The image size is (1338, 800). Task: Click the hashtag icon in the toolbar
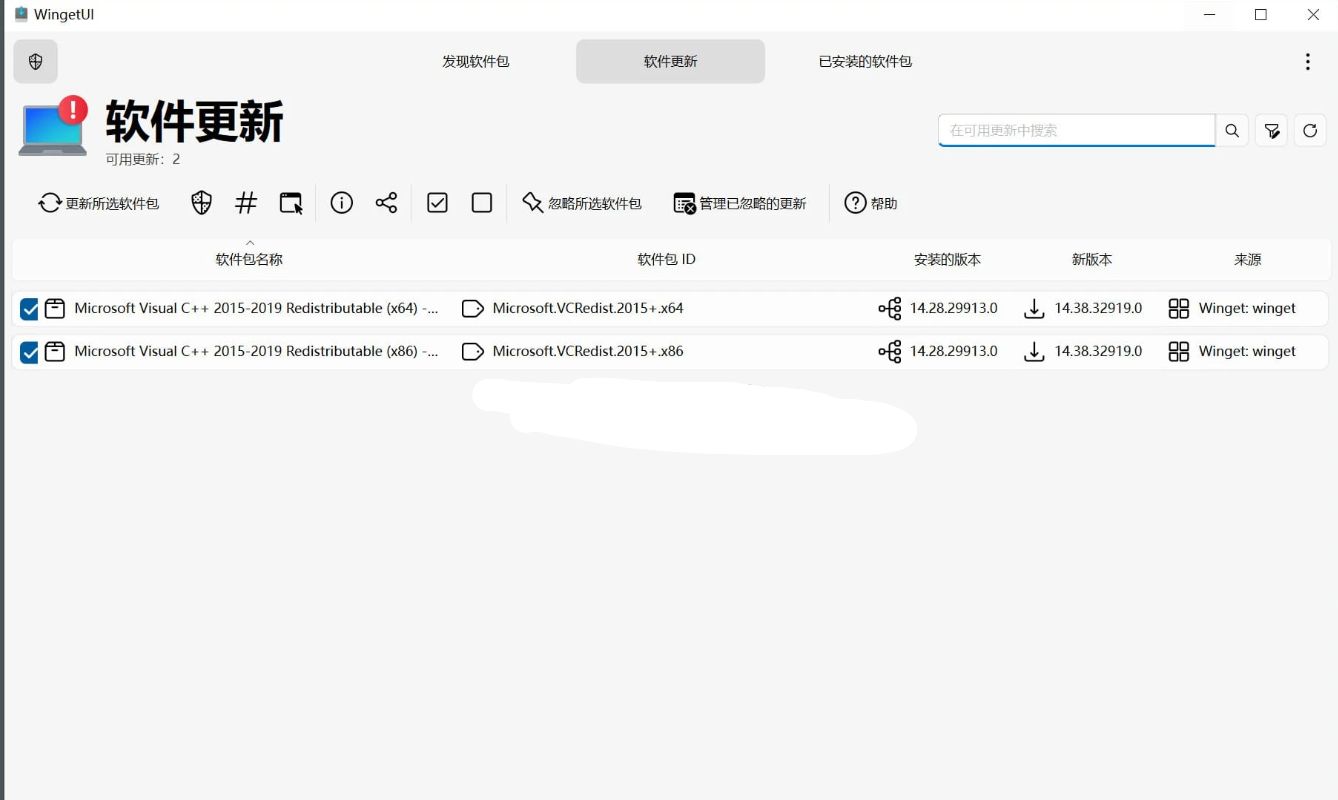click(246, 202)
